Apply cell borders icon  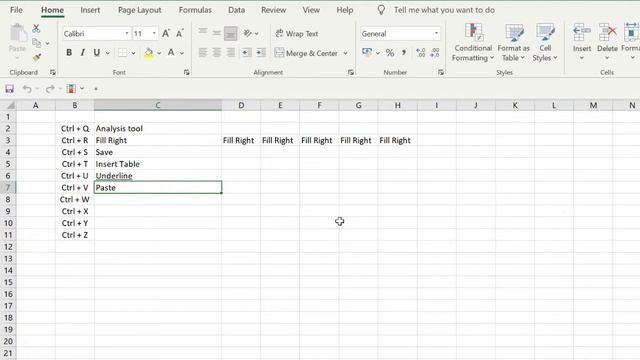tap(122, 53)
